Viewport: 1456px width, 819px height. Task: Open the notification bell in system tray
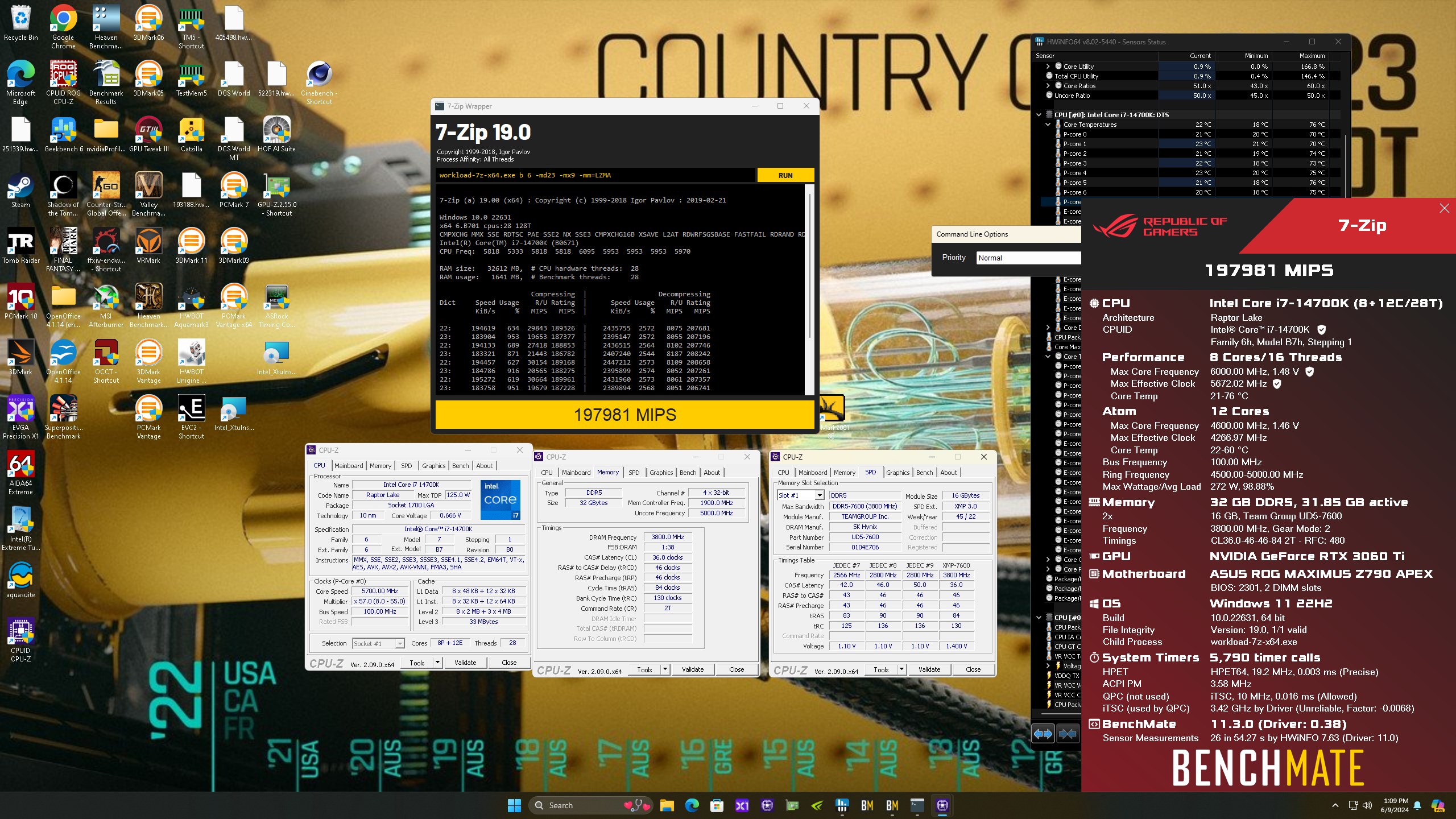(x=1417, y=805)
